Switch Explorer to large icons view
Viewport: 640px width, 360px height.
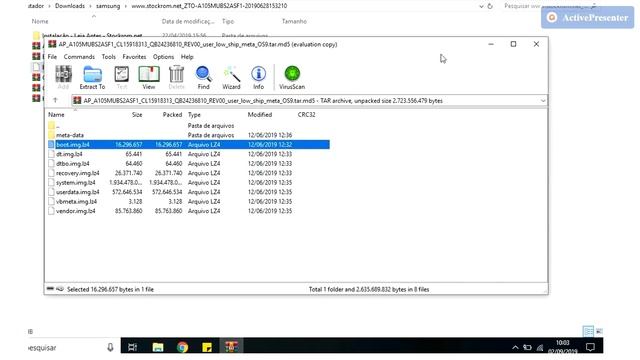tap(599, 331)
